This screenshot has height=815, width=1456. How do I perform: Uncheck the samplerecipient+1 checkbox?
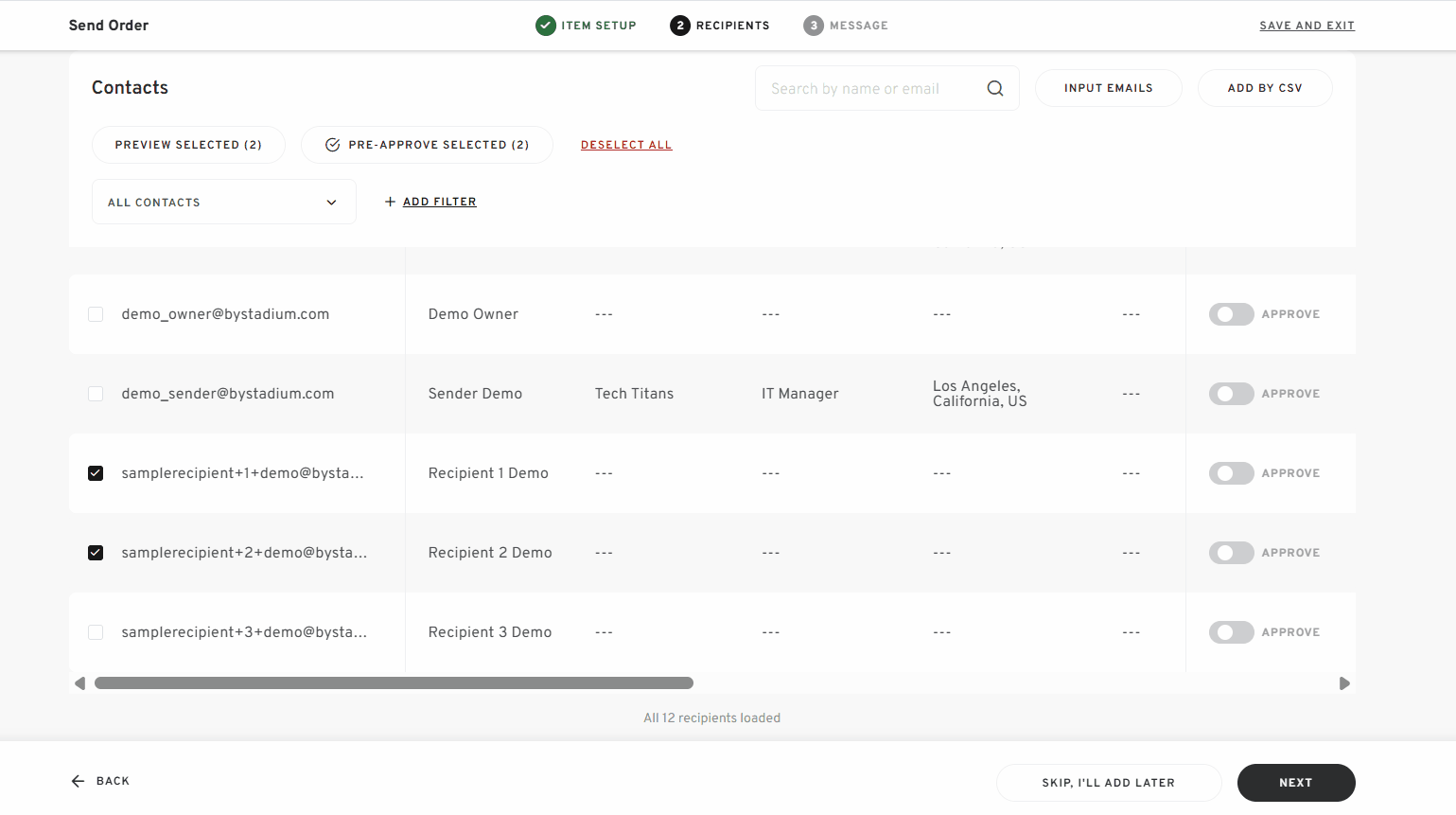96,473
